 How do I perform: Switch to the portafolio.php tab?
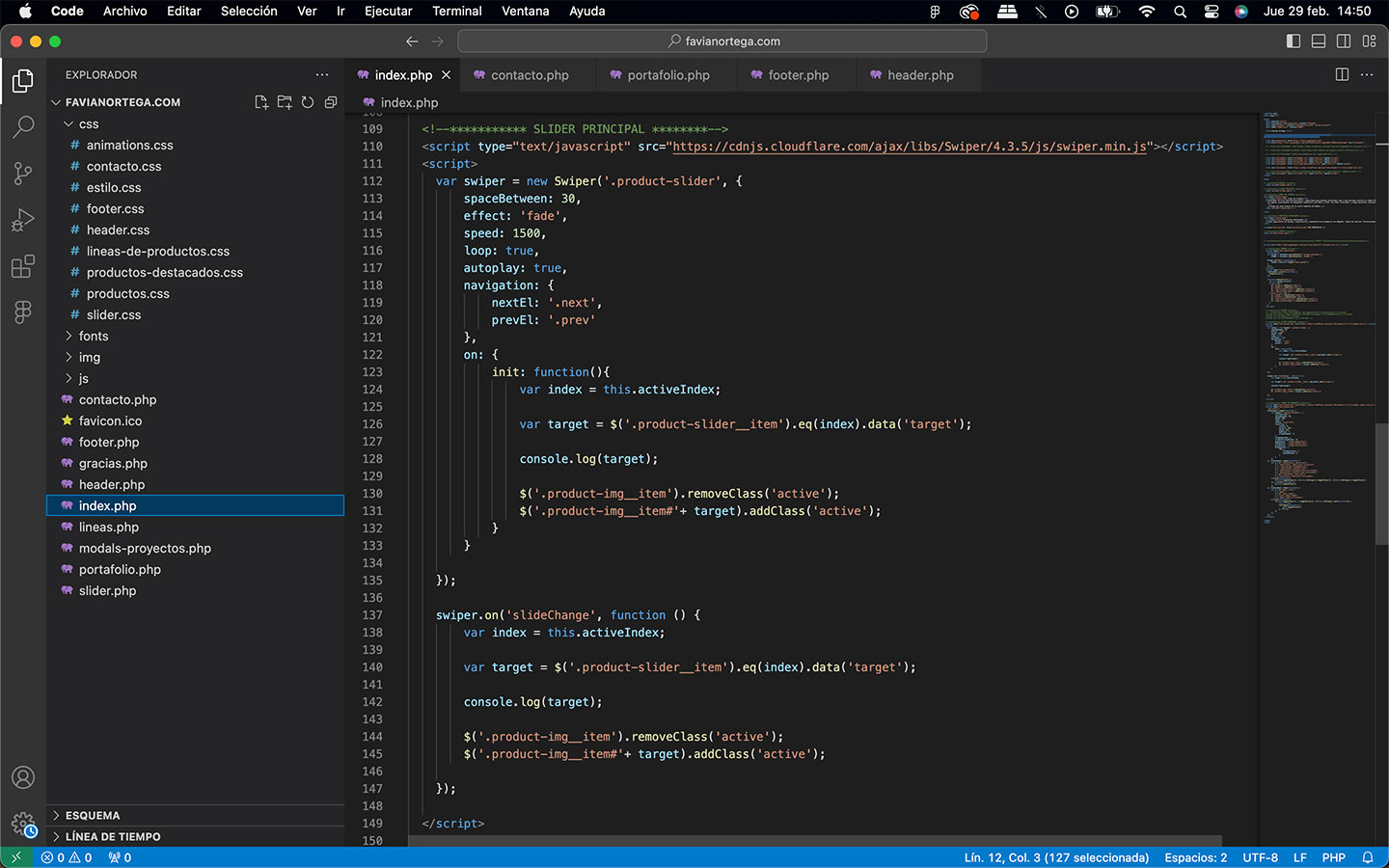pos(667,75)
